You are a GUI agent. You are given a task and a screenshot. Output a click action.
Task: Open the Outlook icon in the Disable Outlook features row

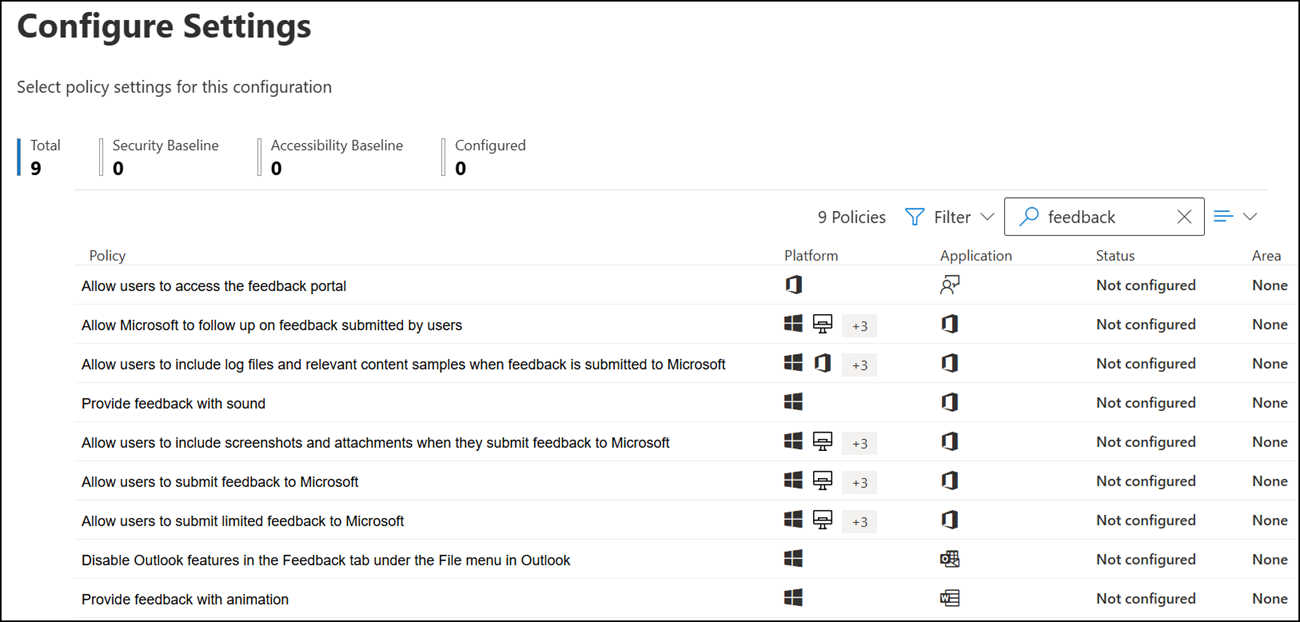click(x=949, y=559)
